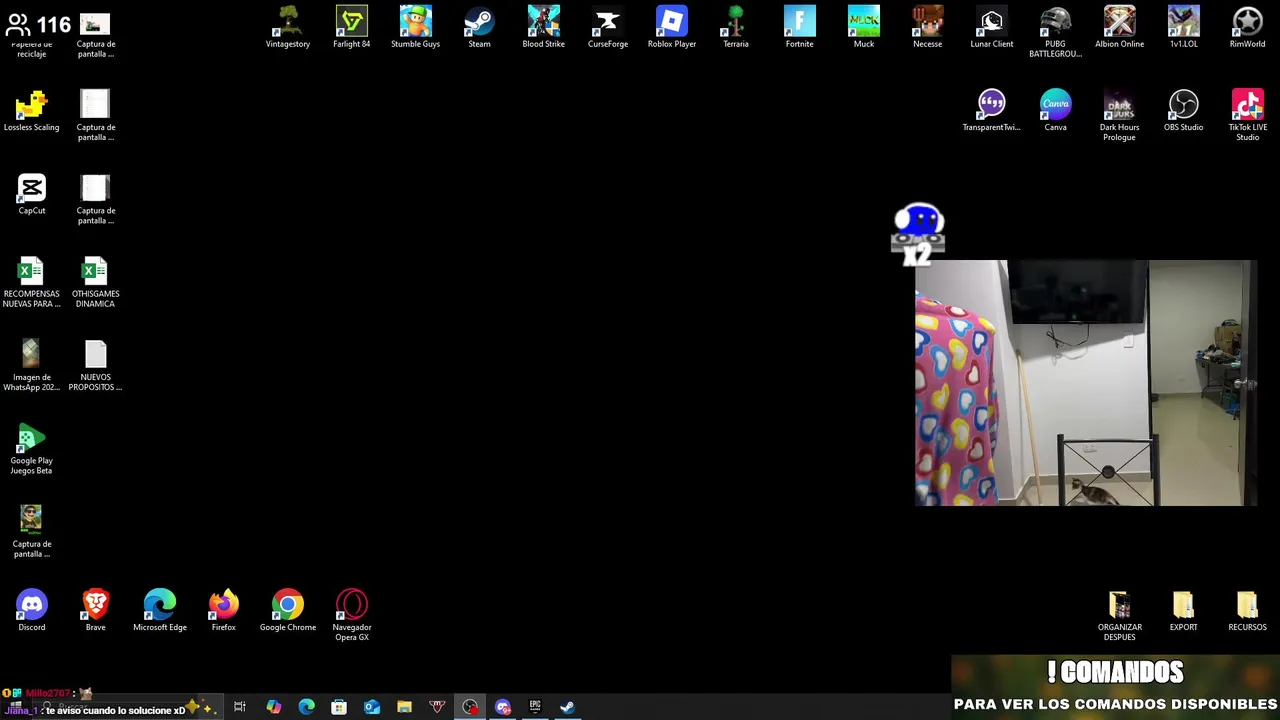Screen dimensions: 1280x720
Task: Launch Fortnite from the desktop
Action: pos(800,27)
